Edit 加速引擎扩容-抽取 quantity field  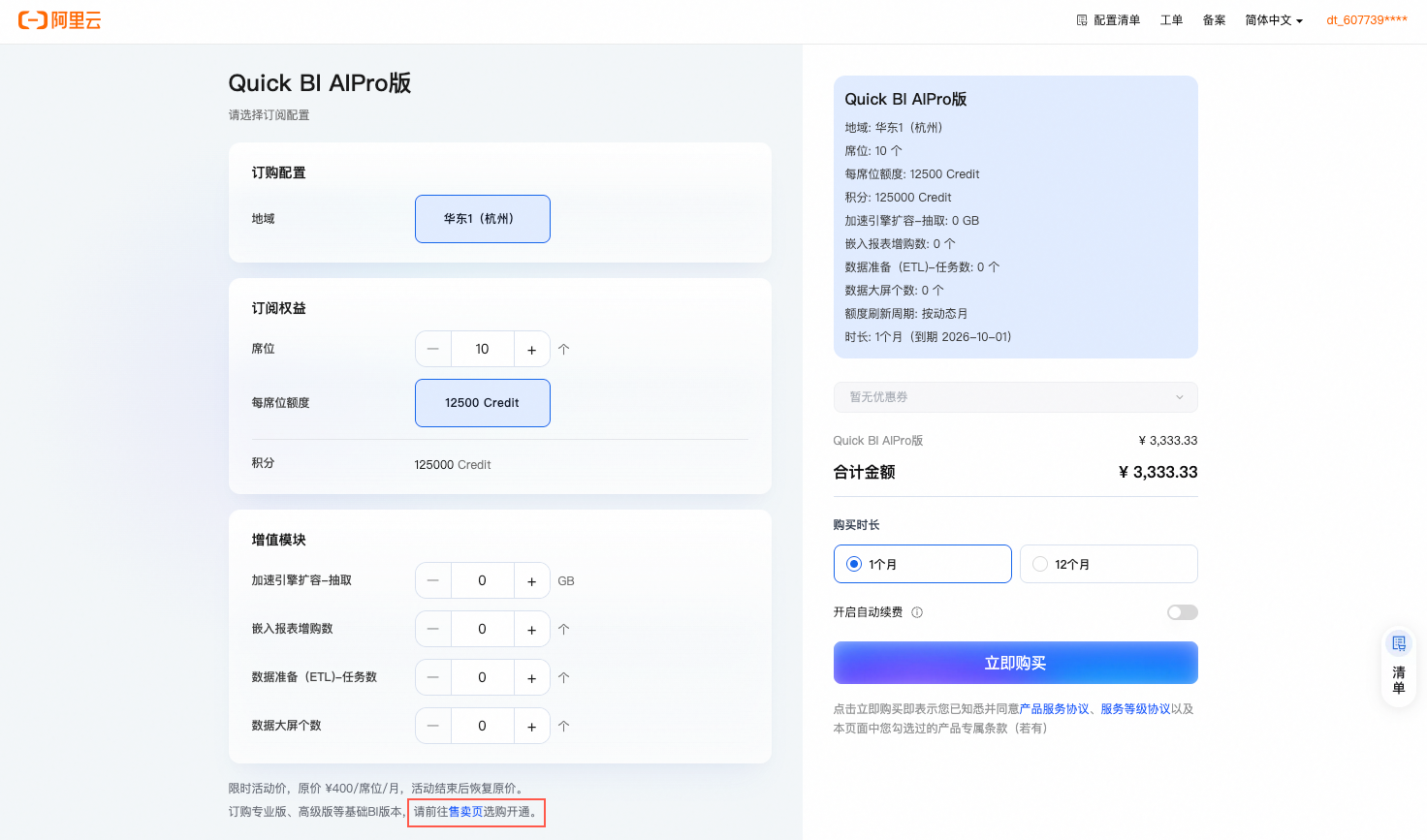(482, 580)
